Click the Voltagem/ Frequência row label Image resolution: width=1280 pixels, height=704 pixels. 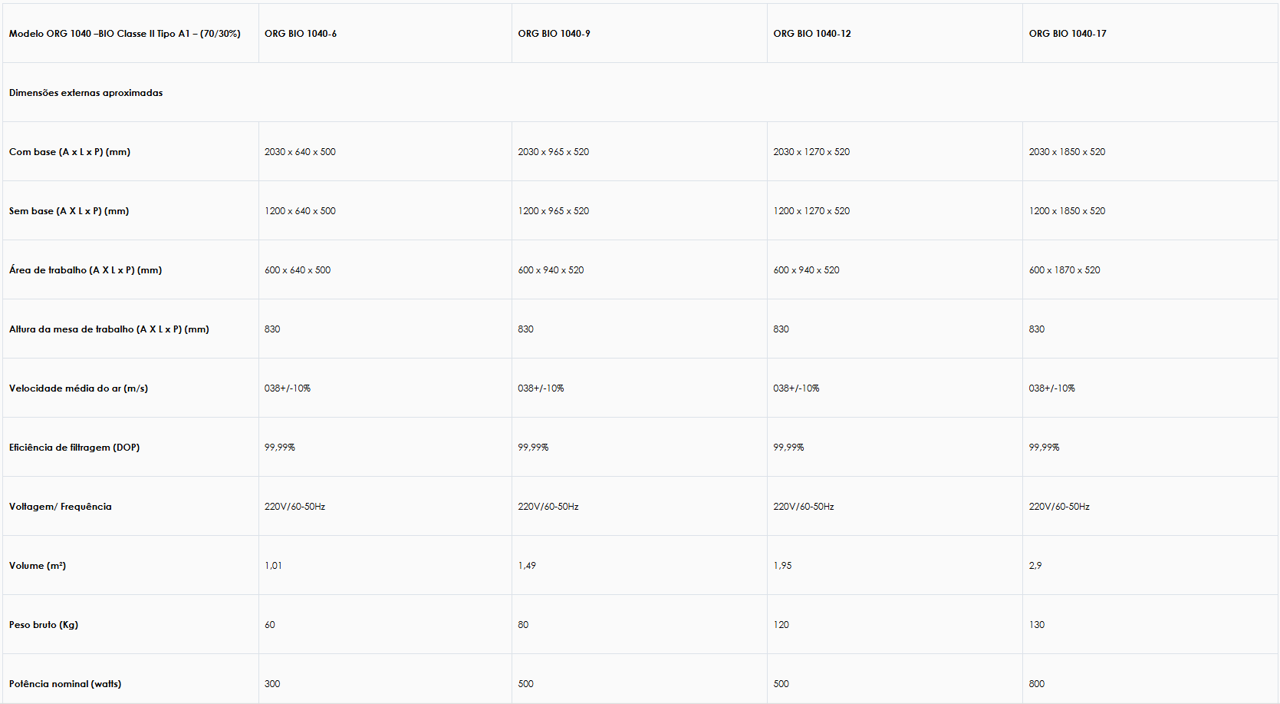tap(60, 507)
